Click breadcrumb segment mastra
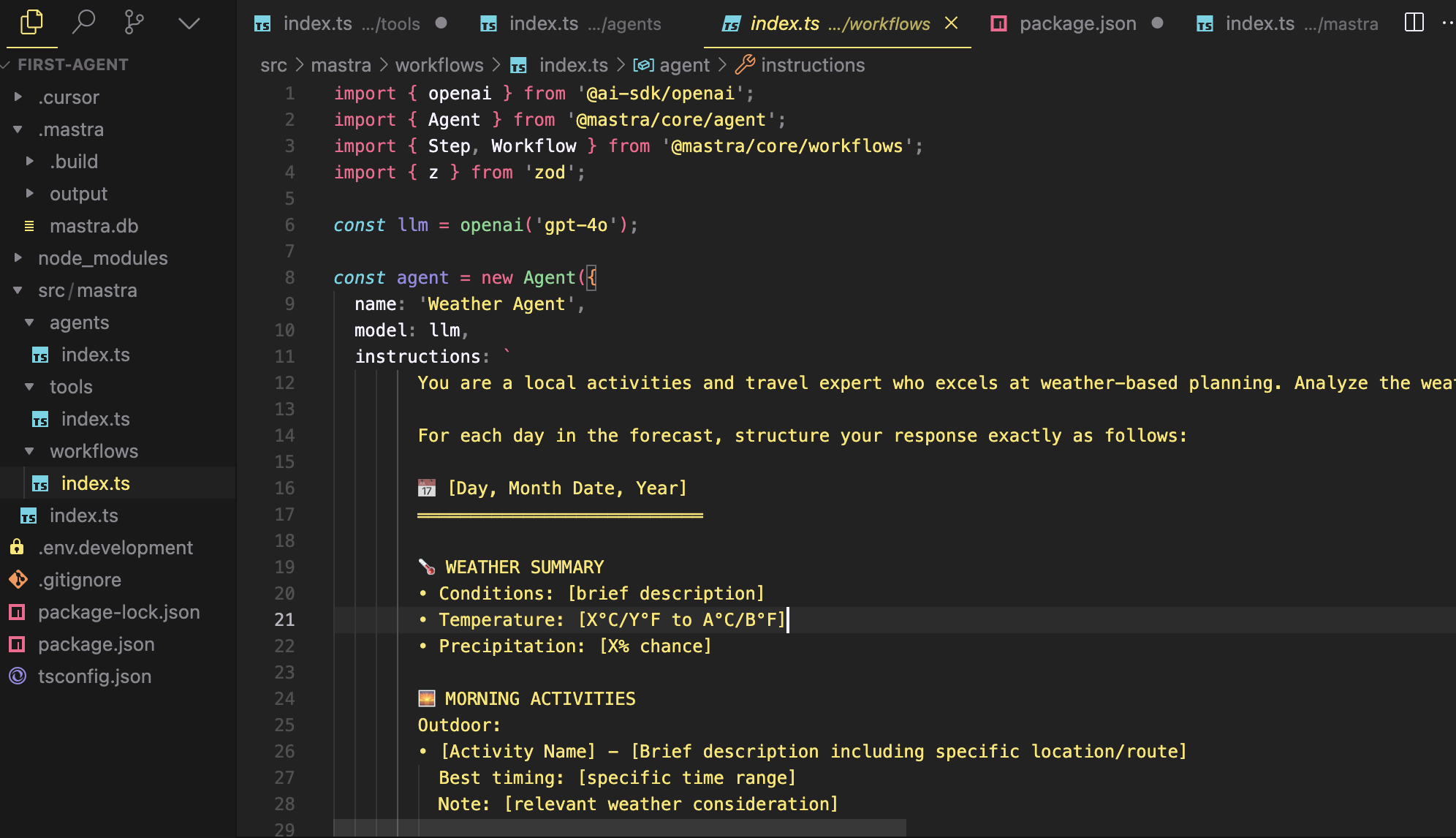The image size is (1456, 838). pos(341,65)
